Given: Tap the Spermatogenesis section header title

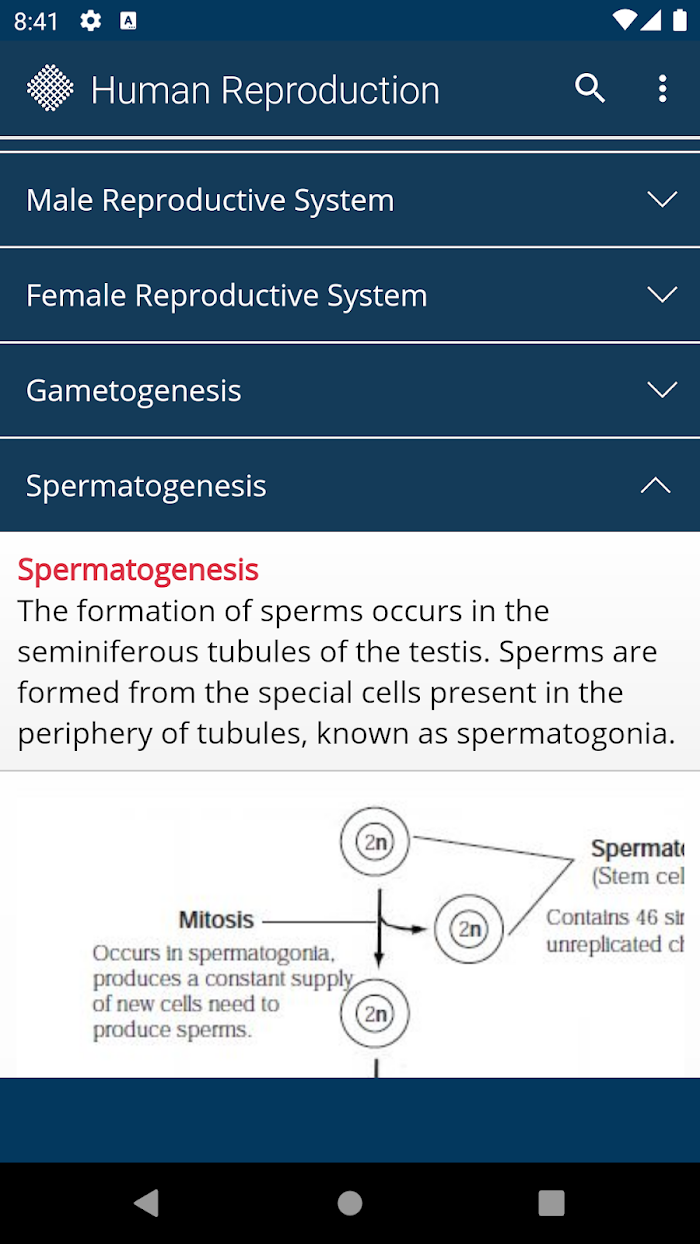Looking at the screenshot, I should pos(146,485).
